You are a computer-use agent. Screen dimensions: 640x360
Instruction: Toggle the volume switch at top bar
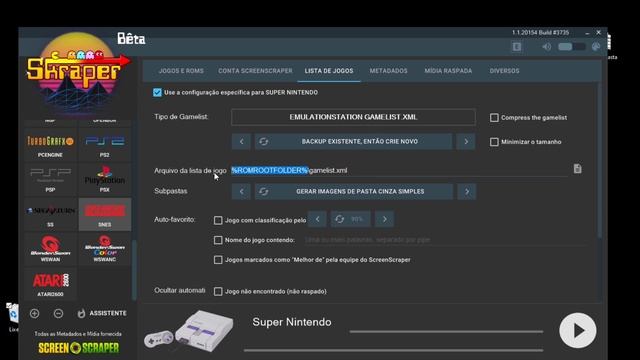point(571,47)
